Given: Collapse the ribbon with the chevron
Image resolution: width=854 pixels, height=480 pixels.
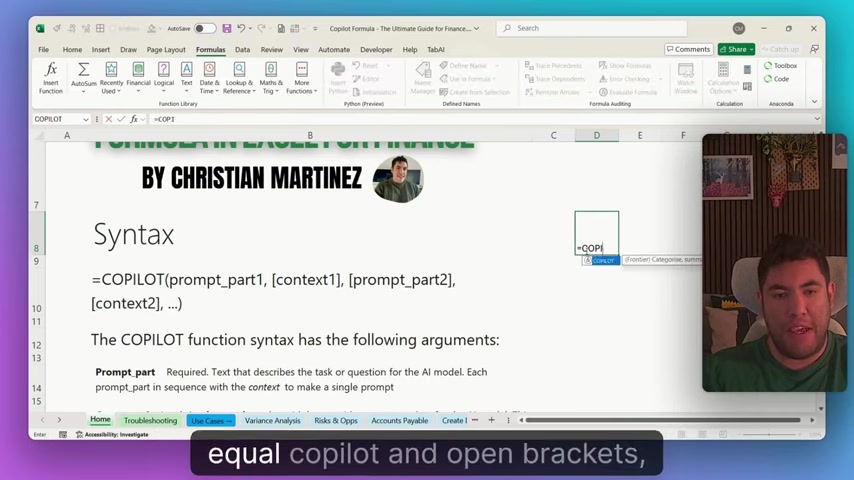Looking at the screenshot, I should point(814,102).
